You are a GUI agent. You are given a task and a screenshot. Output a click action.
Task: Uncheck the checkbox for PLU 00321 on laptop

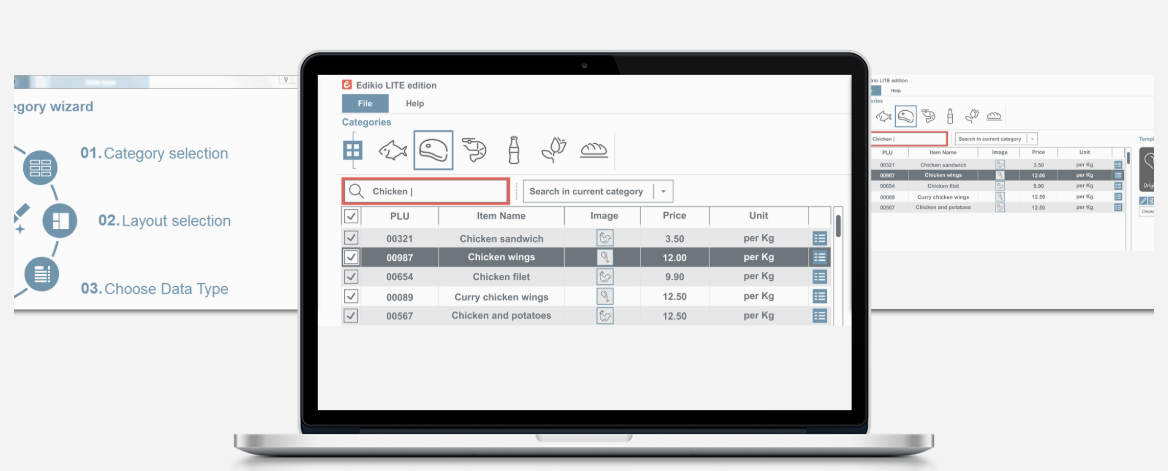click(x=351, y=238)
